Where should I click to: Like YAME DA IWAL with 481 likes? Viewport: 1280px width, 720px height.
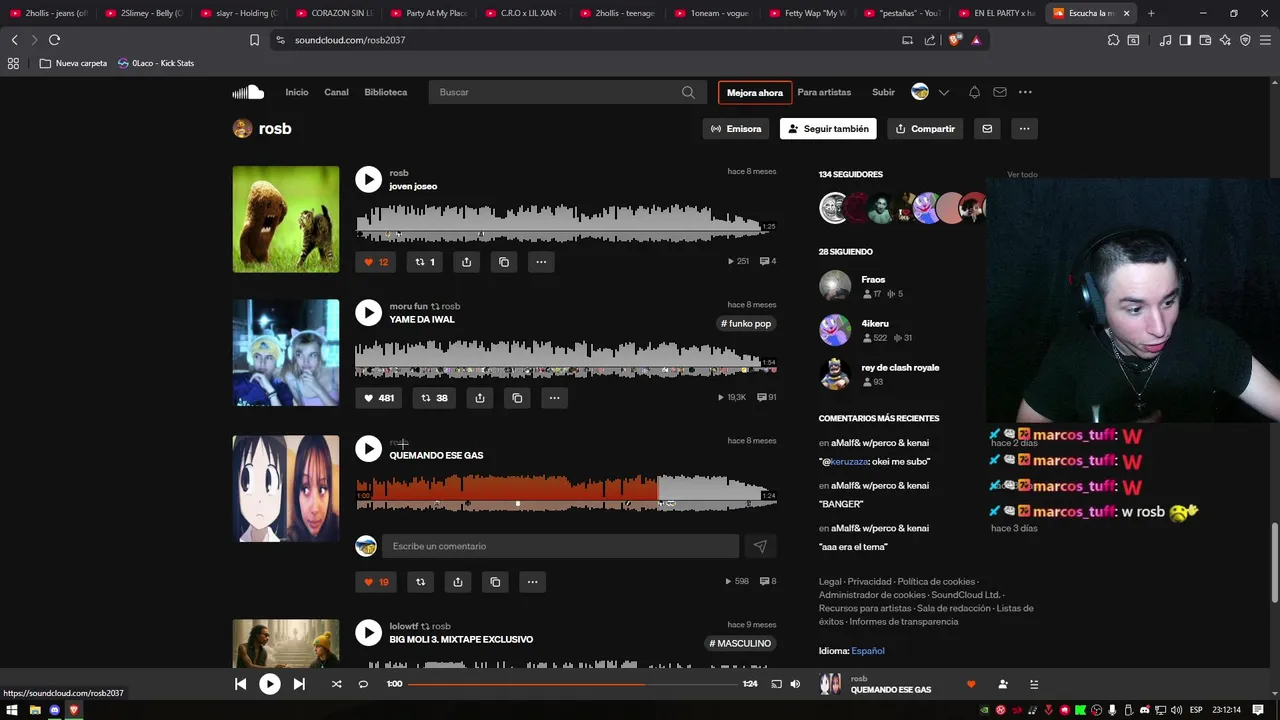379,398
